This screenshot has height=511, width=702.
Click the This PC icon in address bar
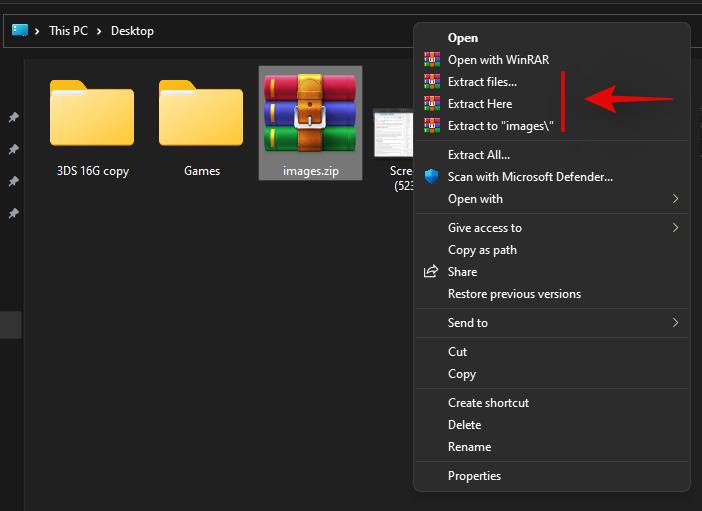pyautogui.click(x=20, y=30)
